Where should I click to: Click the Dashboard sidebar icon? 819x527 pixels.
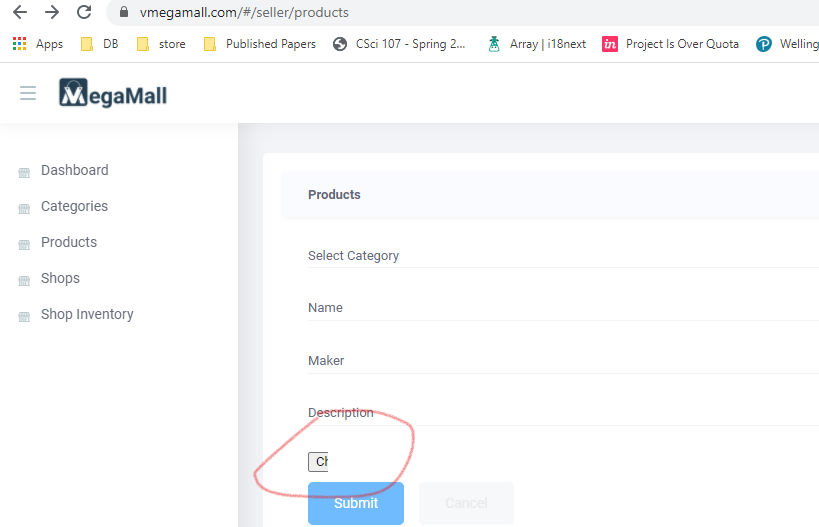[x=24, y=172]
